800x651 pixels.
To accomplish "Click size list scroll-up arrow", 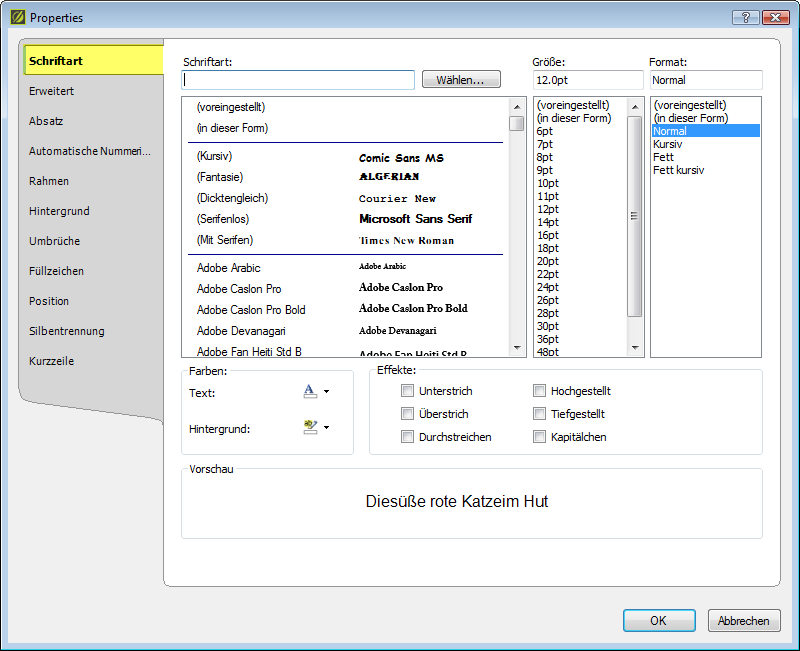I will click(634, 106).
